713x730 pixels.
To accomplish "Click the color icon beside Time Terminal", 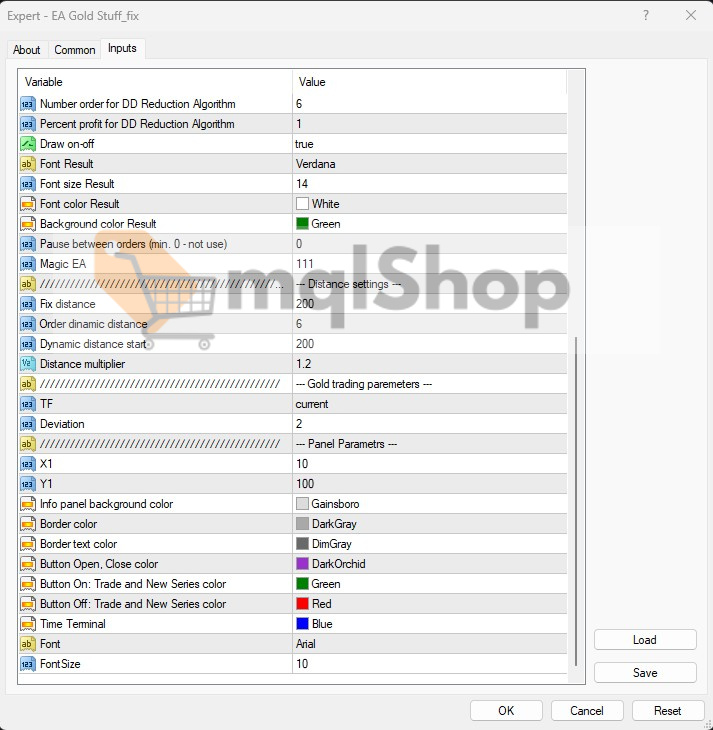I will [27, 624].
